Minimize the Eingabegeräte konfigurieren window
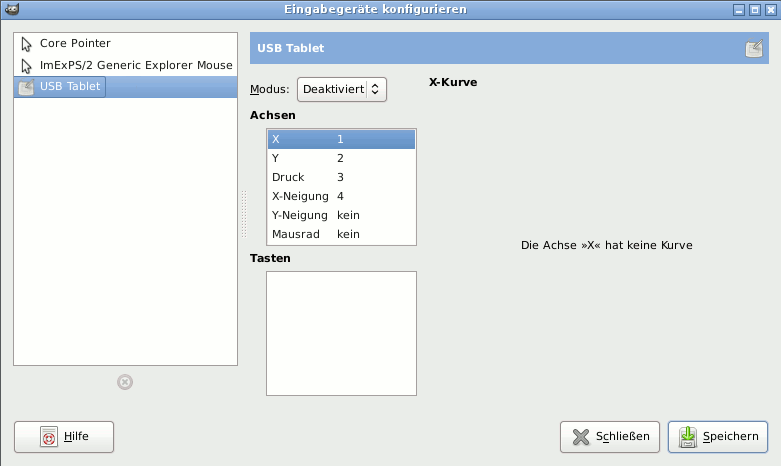The image size is (781, 466). click(739, 9)
